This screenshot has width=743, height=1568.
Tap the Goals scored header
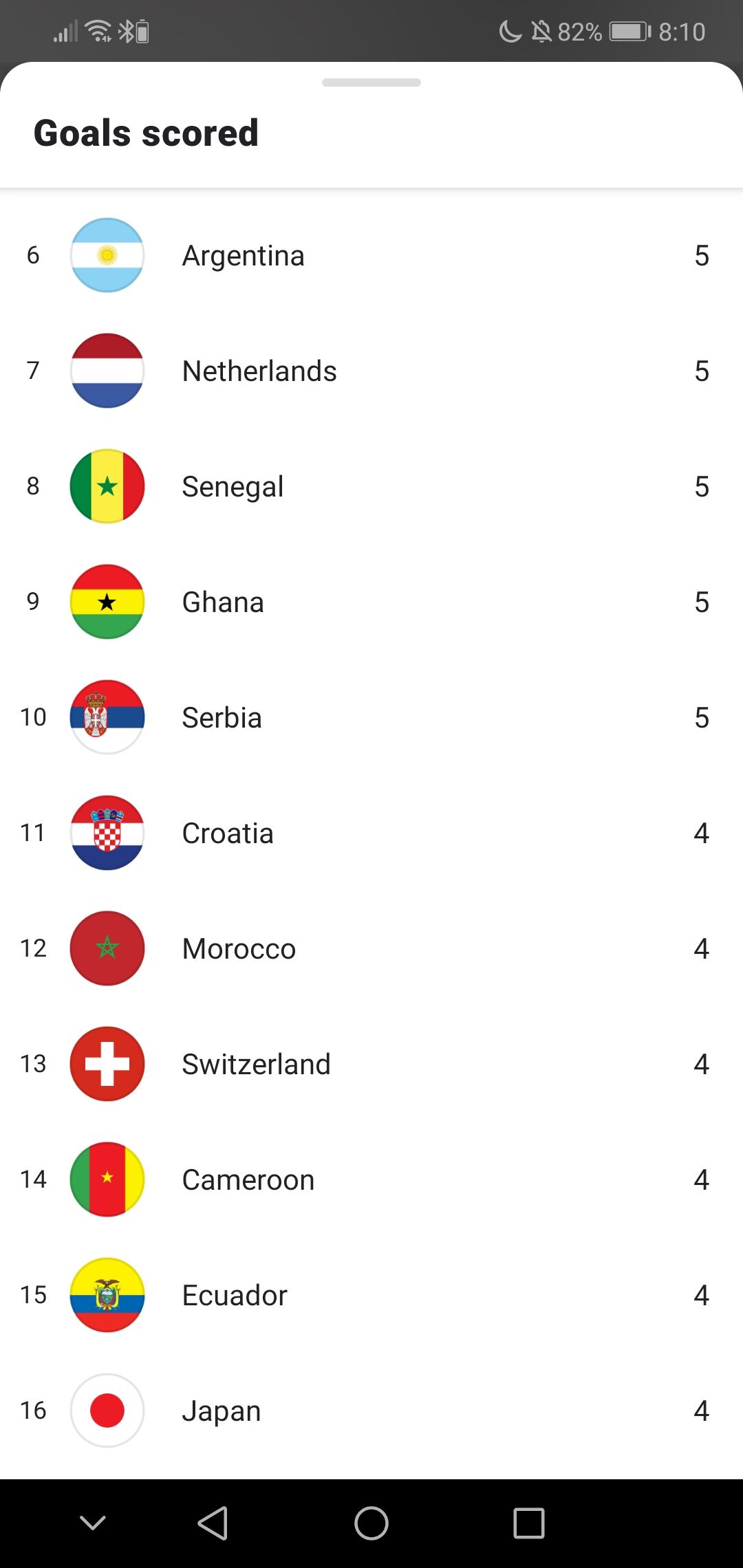pos(146,133)
